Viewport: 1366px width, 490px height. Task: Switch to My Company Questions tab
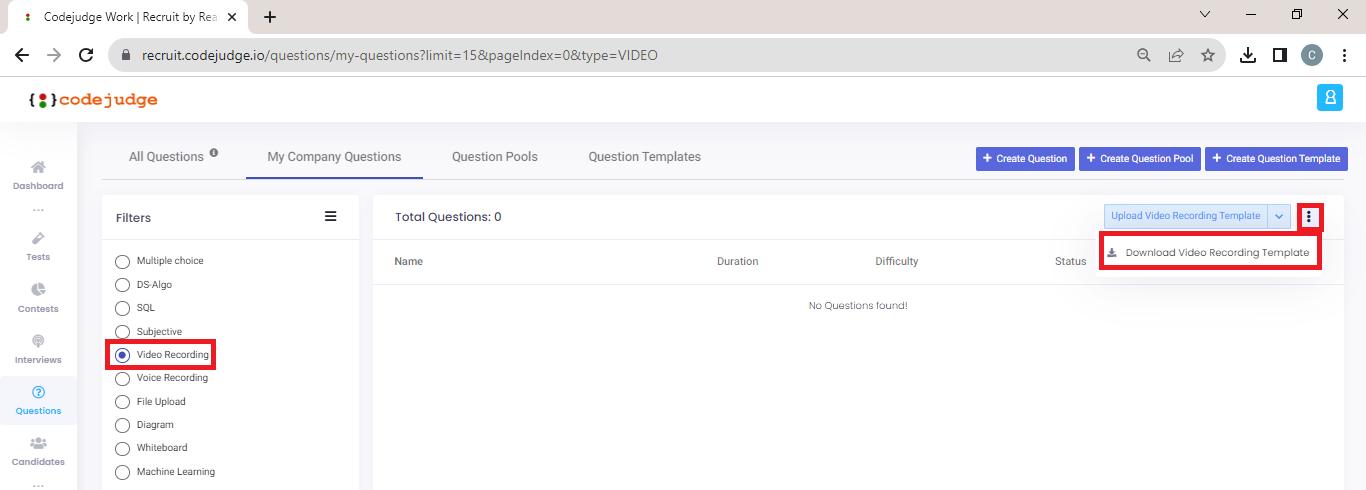tap(334, 157)
